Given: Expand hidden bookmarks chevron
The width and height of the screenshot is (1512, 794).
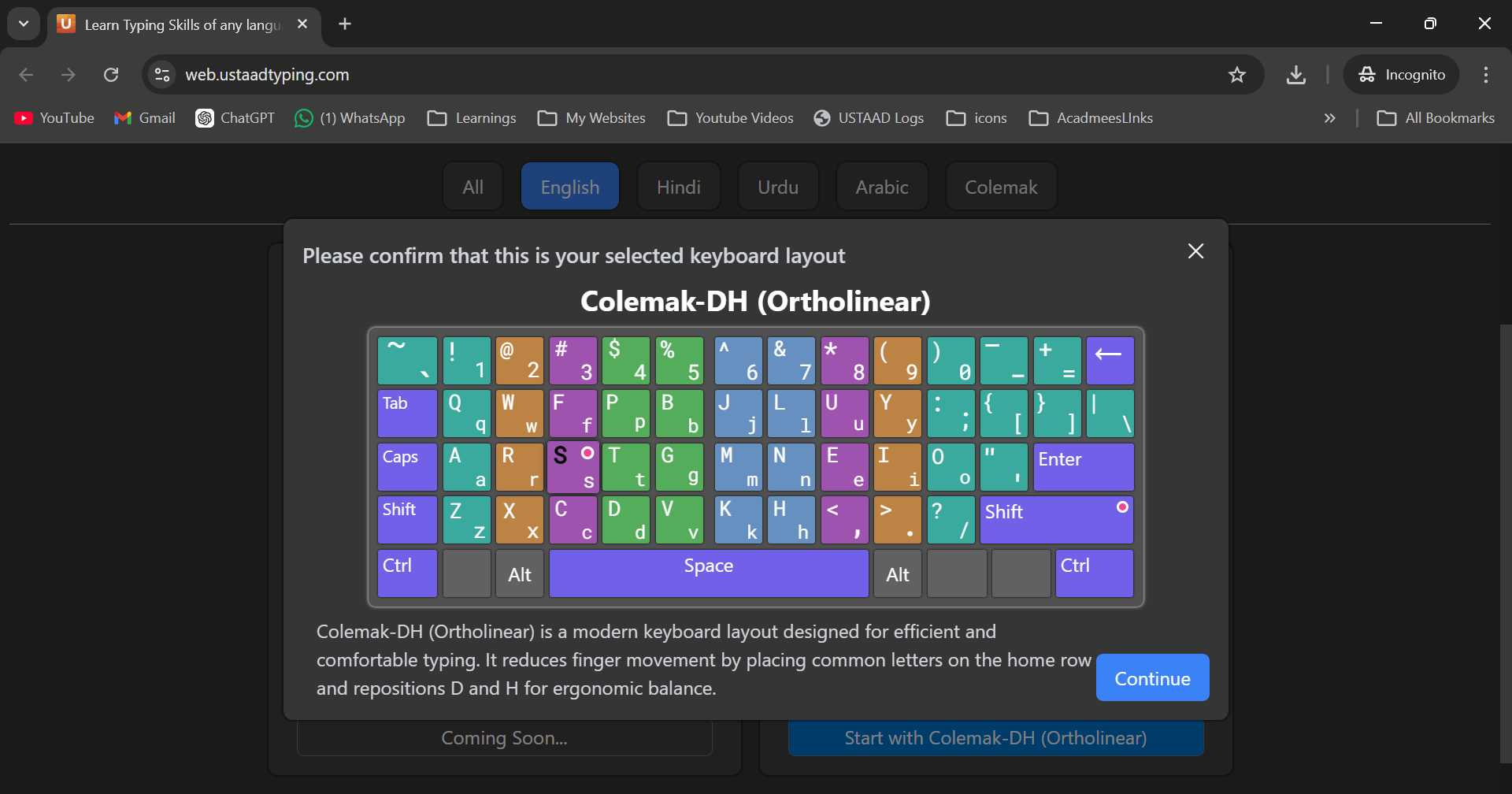Looking at the screenshot, I should pyautogui.click(x=1329, y=118).
